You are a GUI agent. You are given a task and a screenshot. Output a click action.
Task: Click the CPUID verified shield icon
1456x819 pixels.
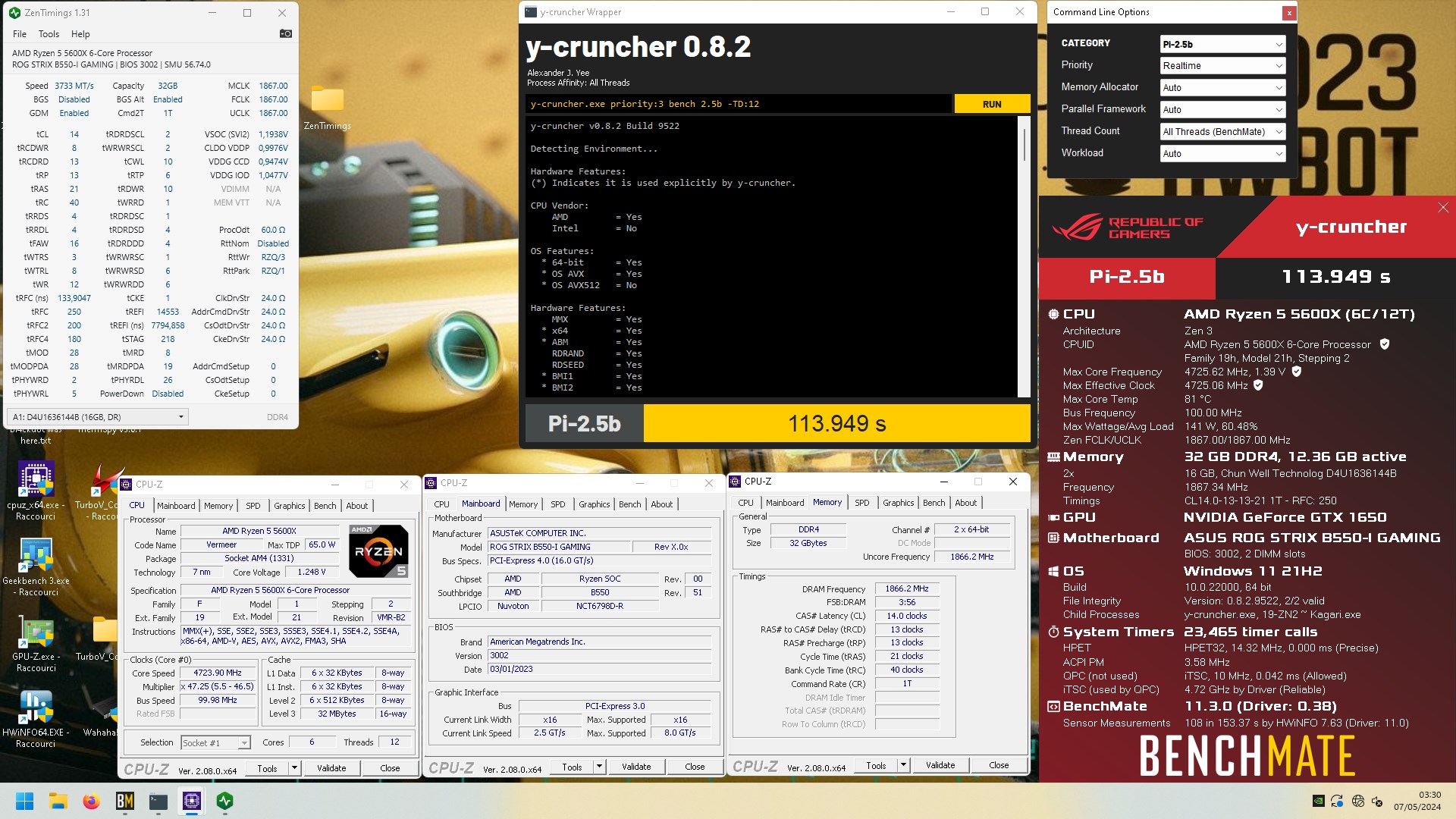click(x=1384, y=344)
